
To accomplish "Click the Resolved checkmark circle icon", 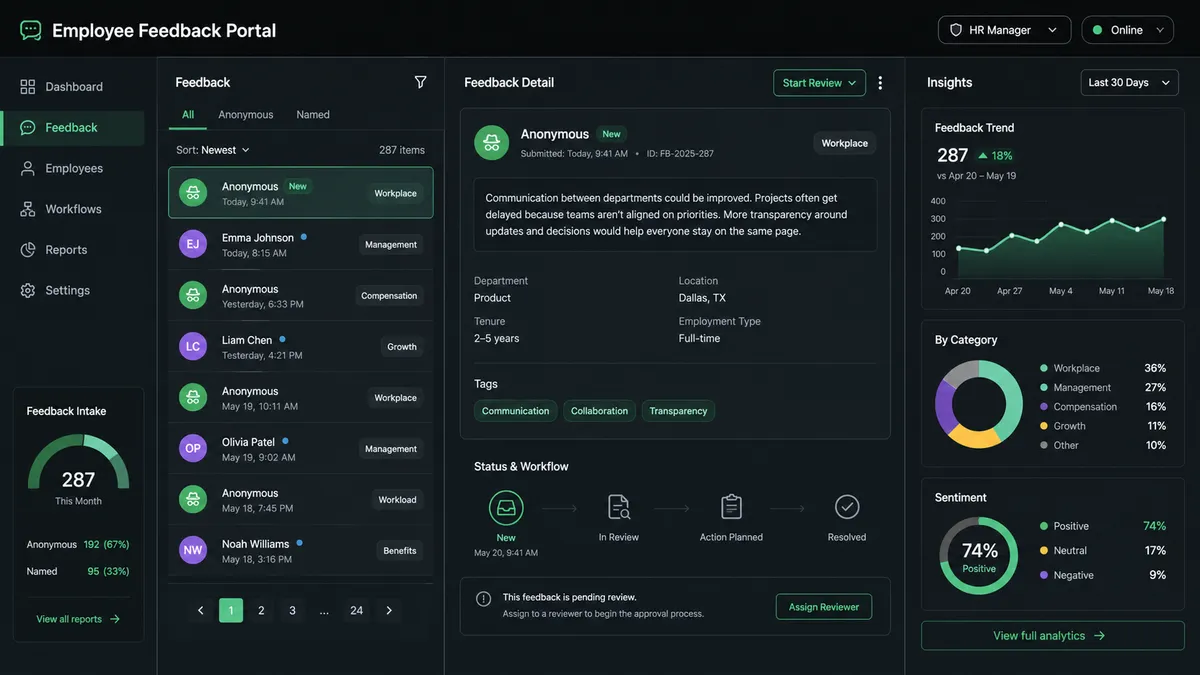I will (x=847, y=507).
